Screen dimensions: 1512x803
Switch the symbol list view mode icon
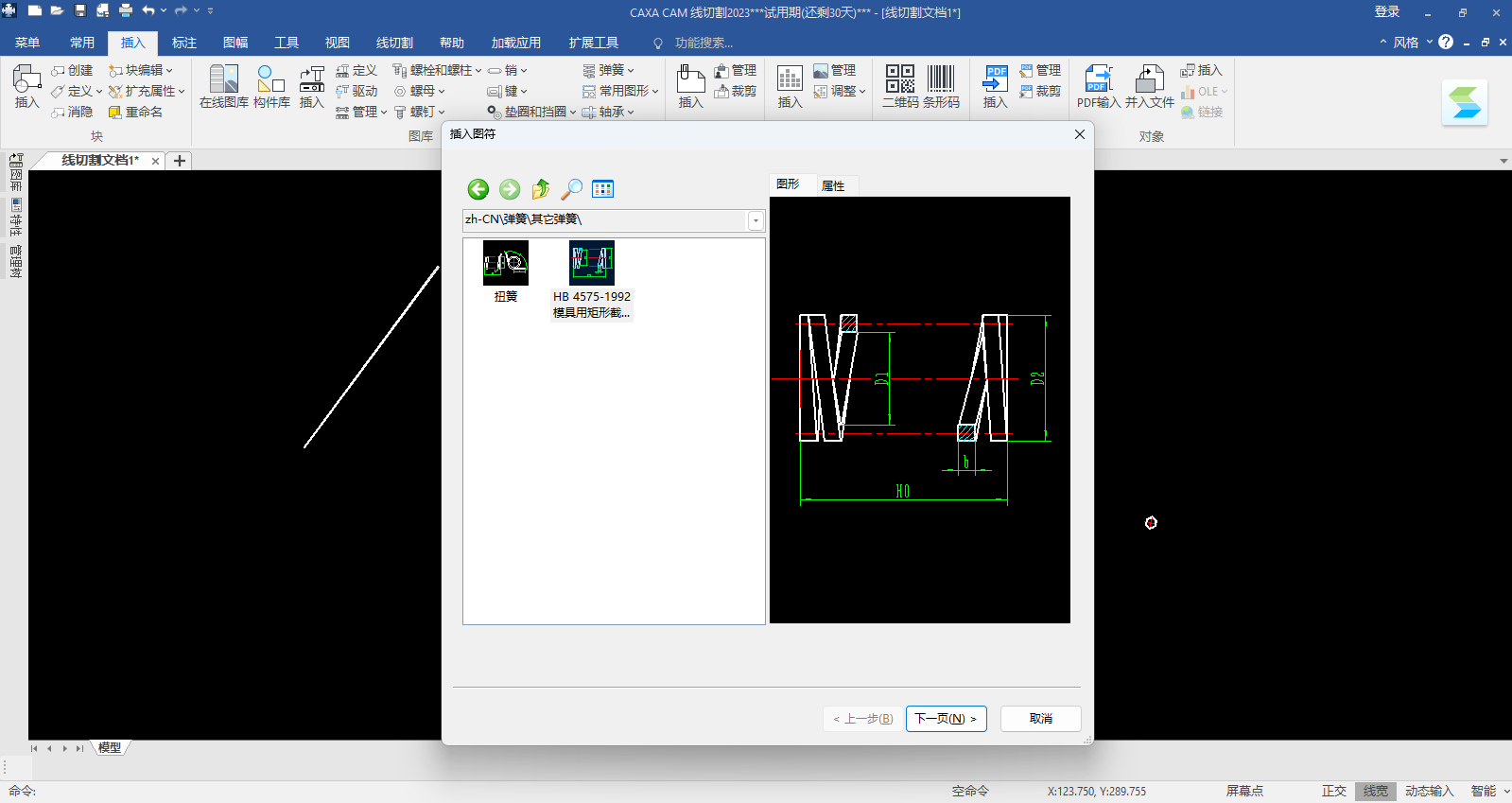click(x=602, y=189)
